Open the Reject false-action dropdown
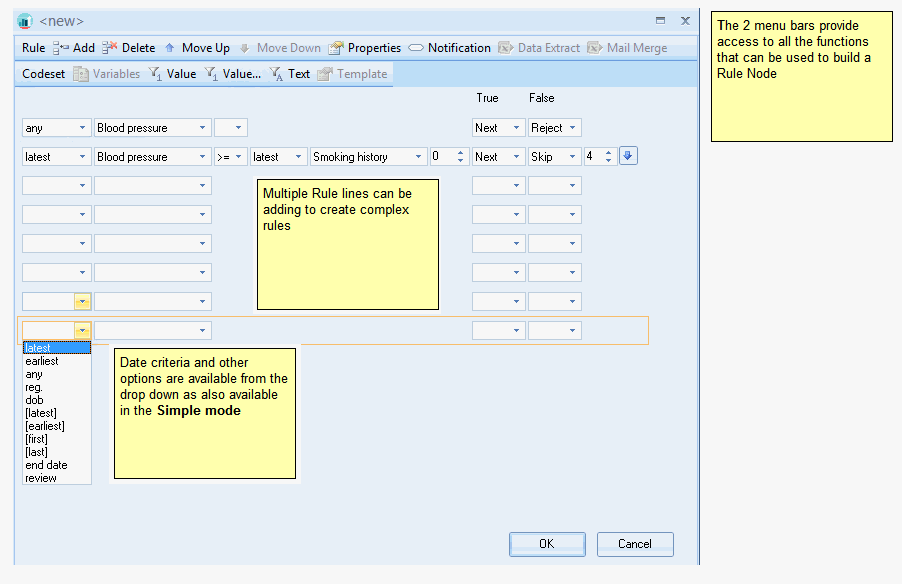Viewport: 902px width, 584px height. tap(573, 128)
